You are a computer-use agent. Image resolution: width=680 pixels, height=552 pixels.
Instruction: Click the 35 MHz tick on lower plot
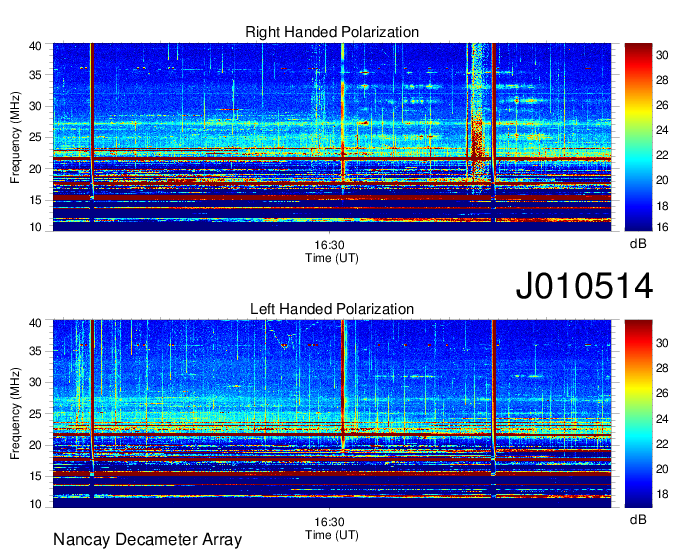(x=35, y=351)
